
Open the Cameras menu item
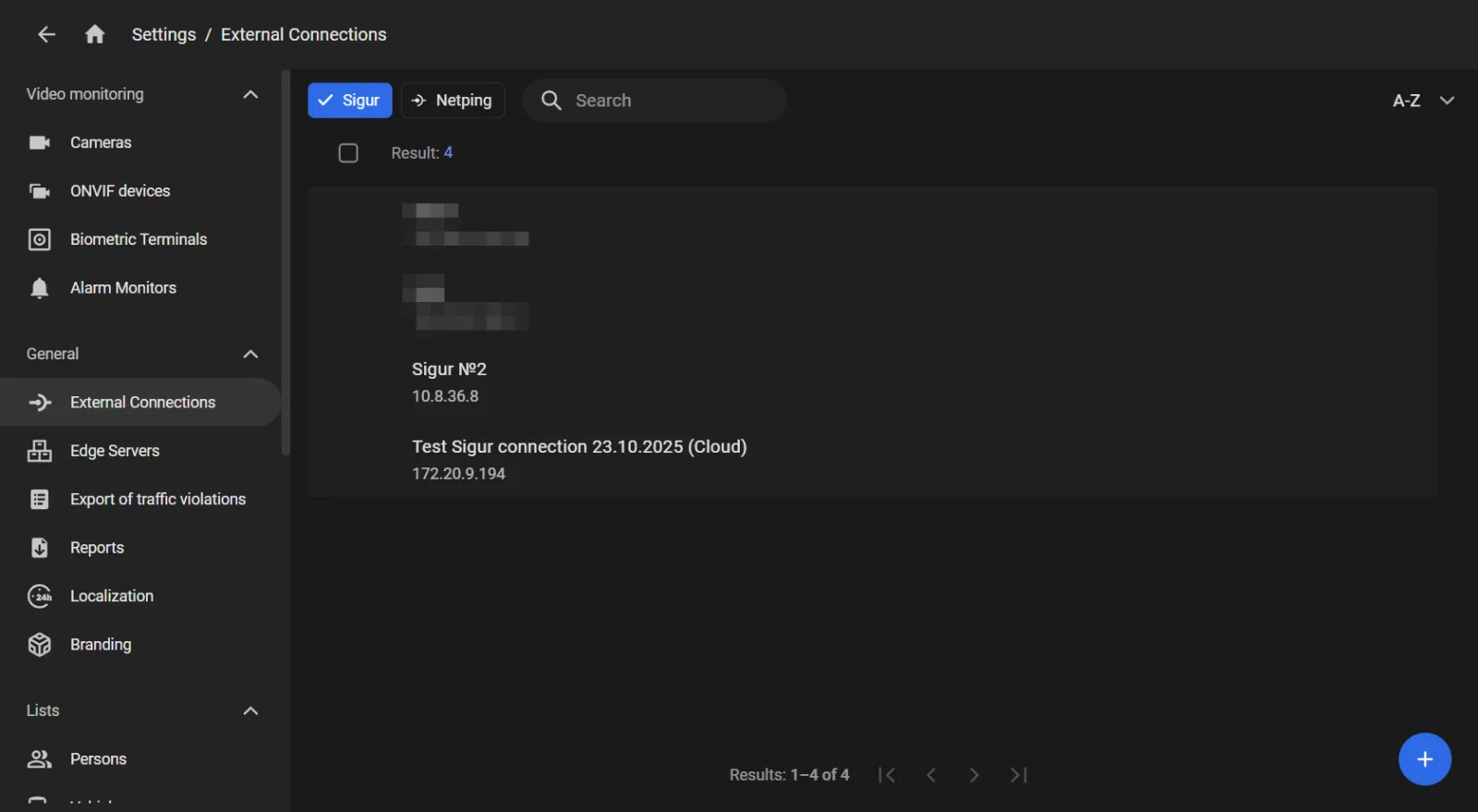click(101, 142)
